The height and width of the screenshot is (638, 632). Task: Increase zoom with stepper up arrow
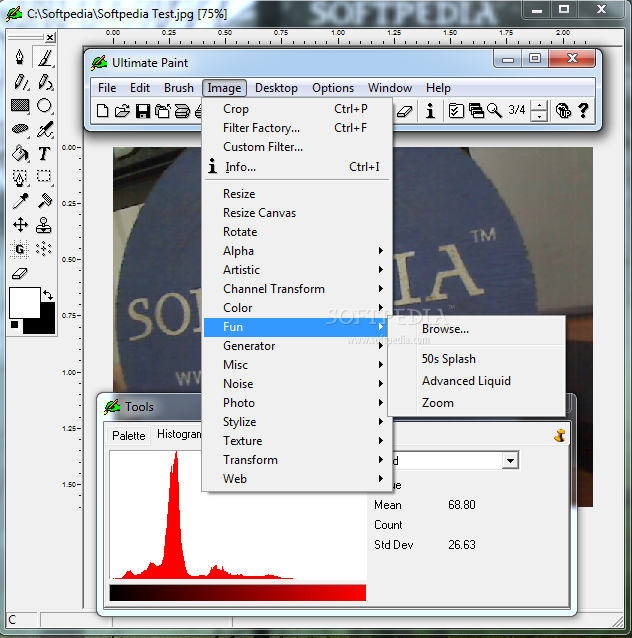pyautogui.click(x=539, y=106)
